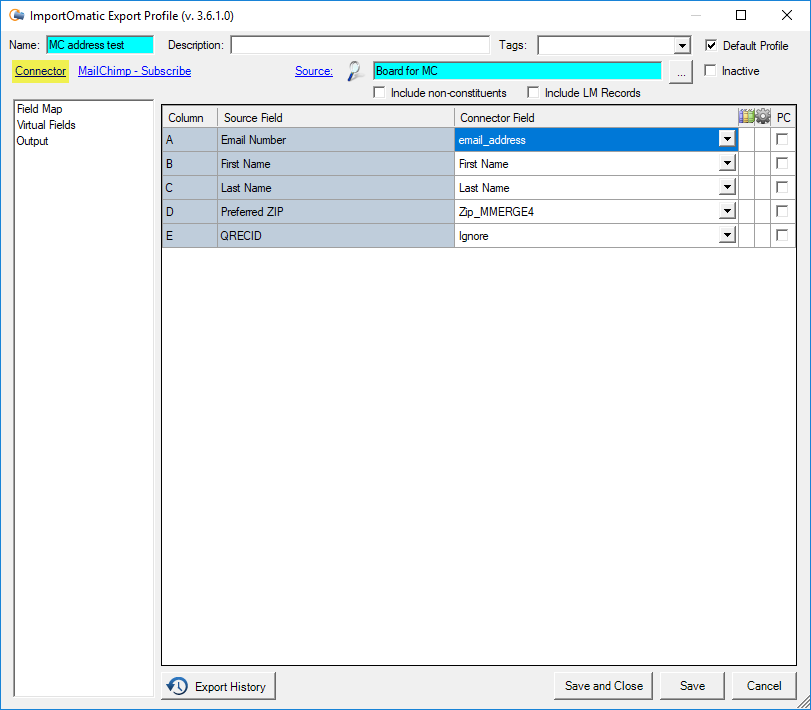
Task: Click the Cancel button
Action: (764, 686)
